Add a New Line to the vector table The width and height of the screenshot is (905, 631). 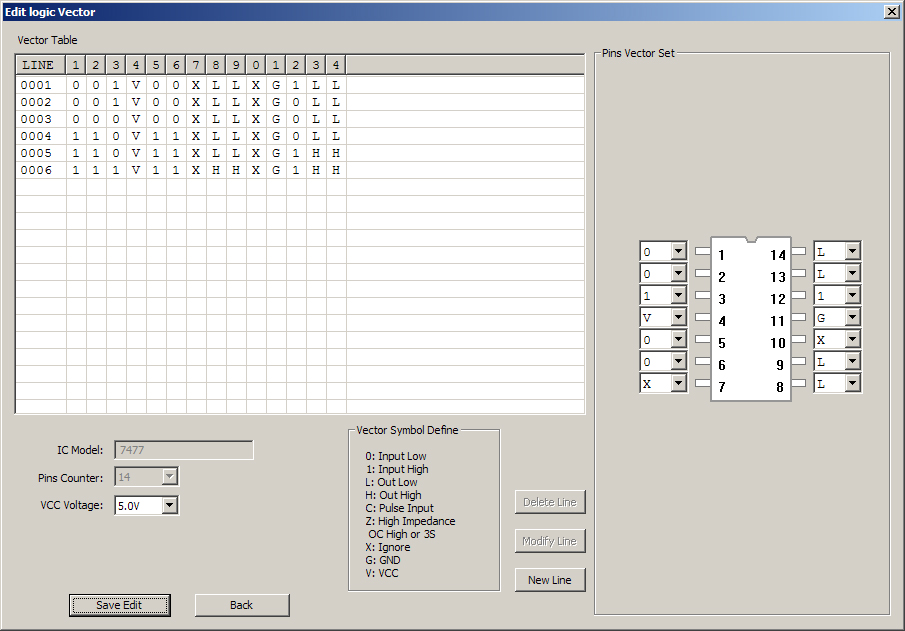click(x=550, y=580)
